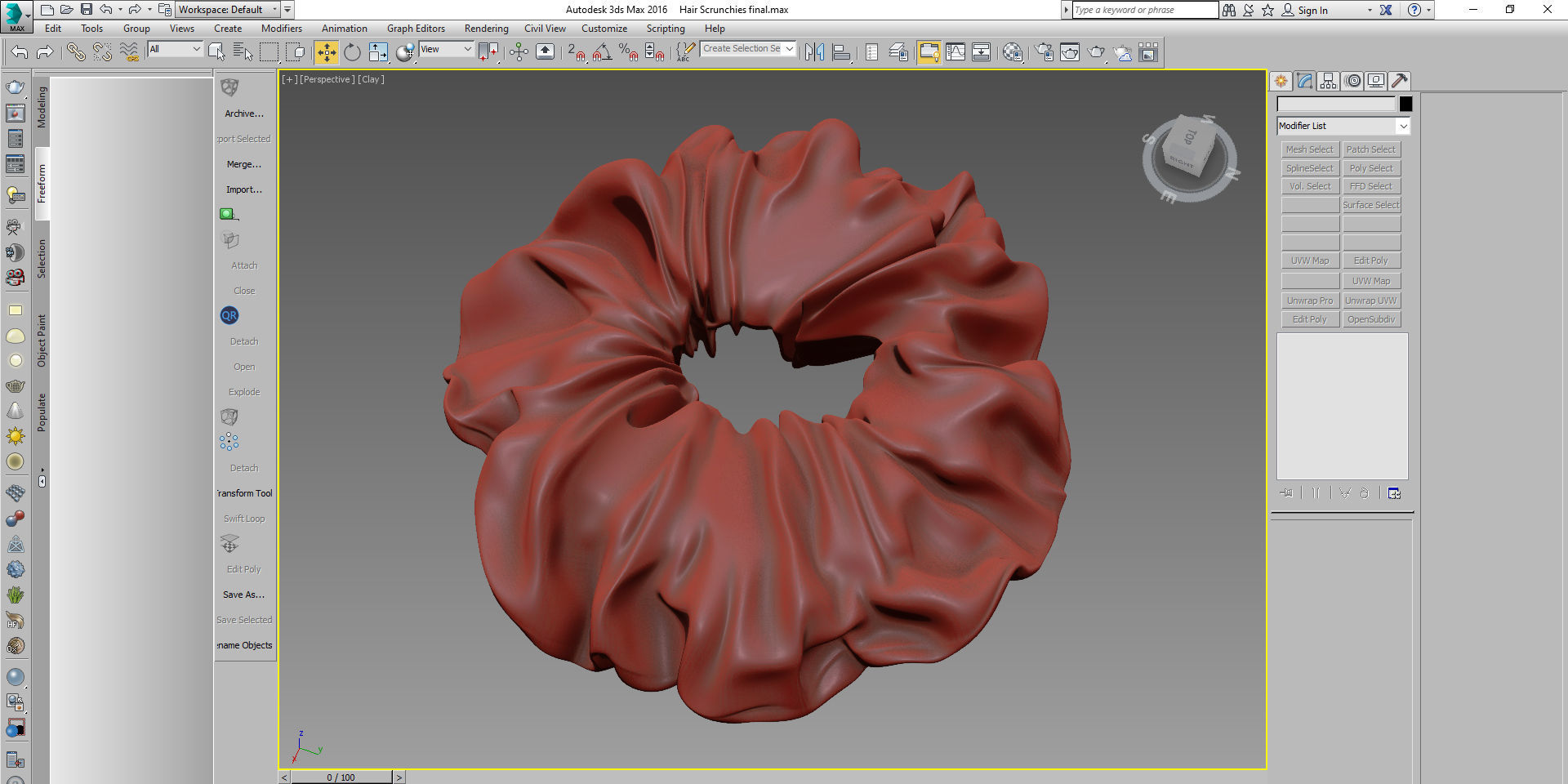Image resolution: width=1568 pixels, height=784 pixels.
Task: Toggle Keyboard Shortcut Override
Action: coord(545,52)
